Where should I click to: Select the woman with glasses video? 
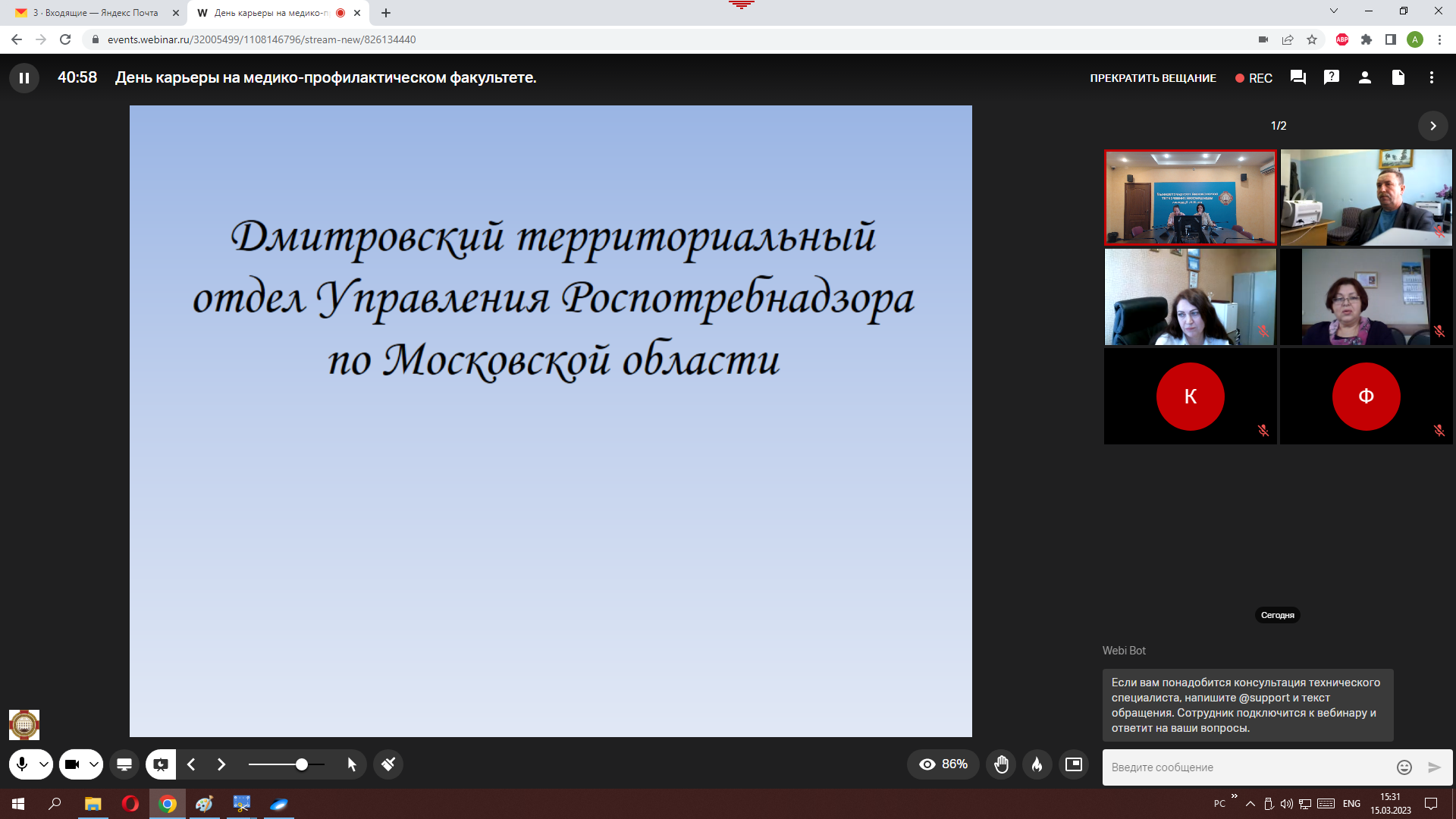(1366, 297)
